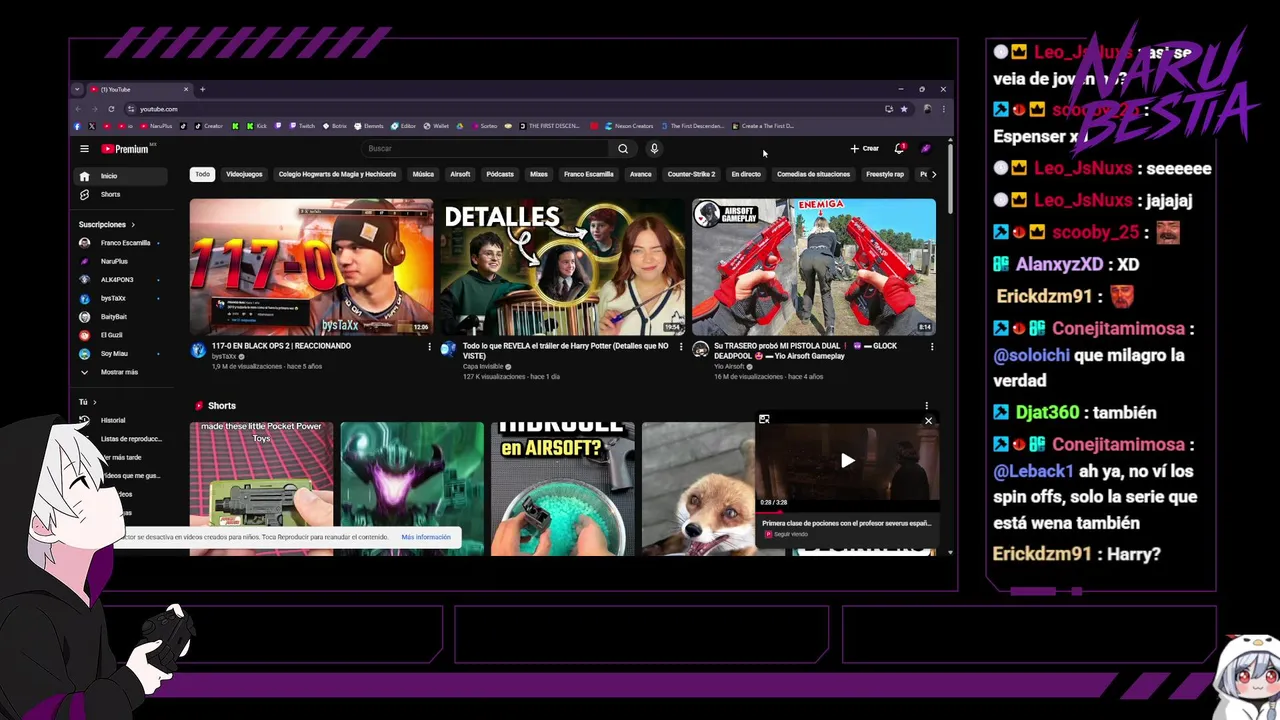Open the Facebook bookmark icon
This screenshot has height=720, width=1280.
click(x=78, y=126)
